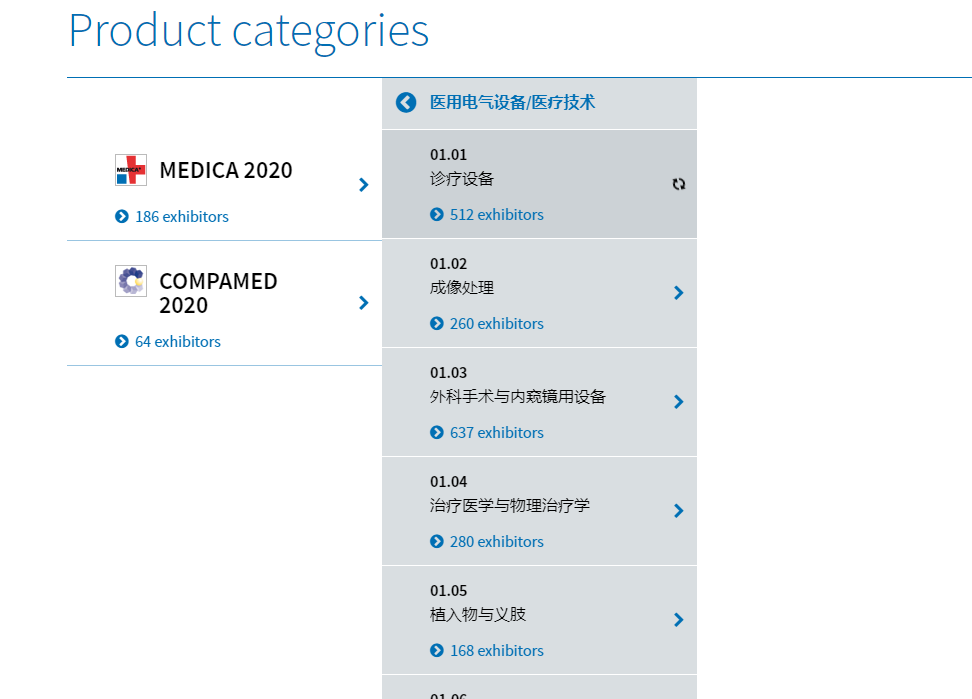Screen dimensions: 972x699
Task: Click circle arrow icon beside 186 exhibitors
Action: (122, 216)
